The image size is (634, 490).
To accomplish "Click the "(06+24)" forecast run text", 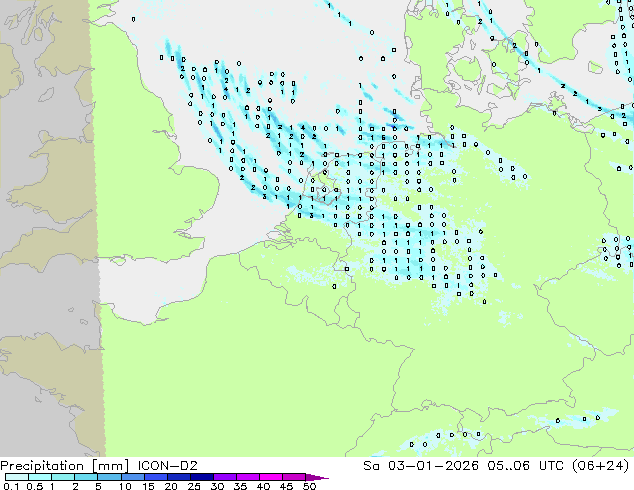I will pyautogui.click(x=601, y=466).
